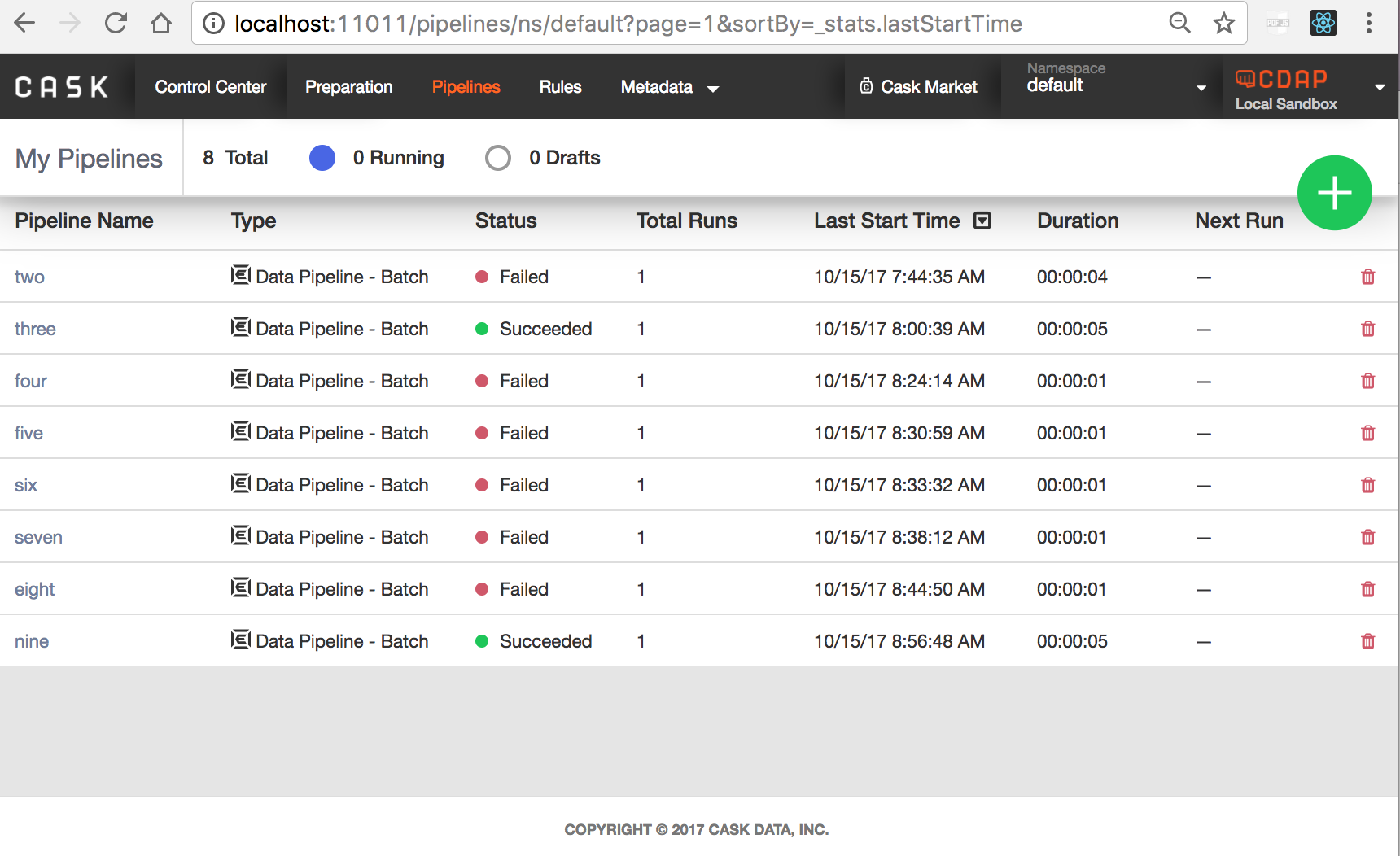This screenshot has width=1400, height=856.
Task: Delete the pipeline named three
Action: (x=1367, y=329)
